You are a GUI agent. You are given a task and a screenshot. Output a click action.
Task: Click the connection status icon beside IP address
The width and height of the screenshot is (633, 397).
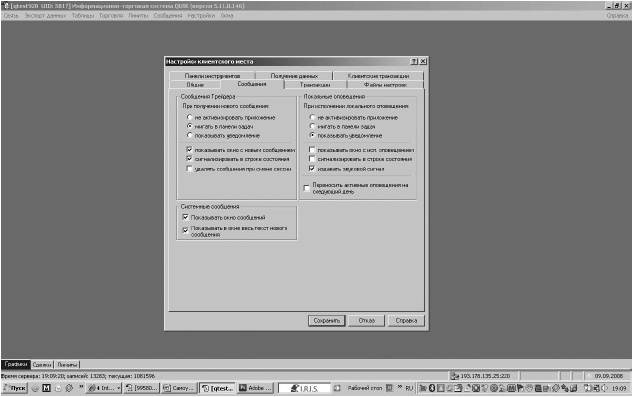pyautogui.click(x=455, y=376)
